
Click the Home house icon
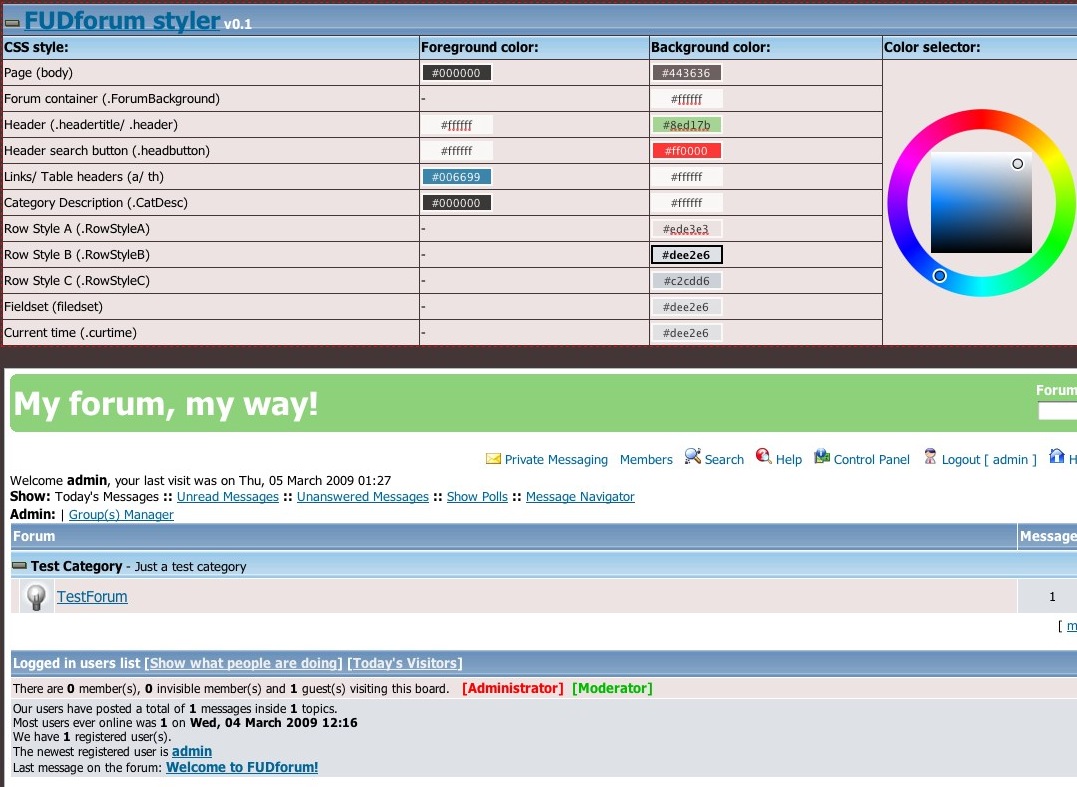(1056, 456)
